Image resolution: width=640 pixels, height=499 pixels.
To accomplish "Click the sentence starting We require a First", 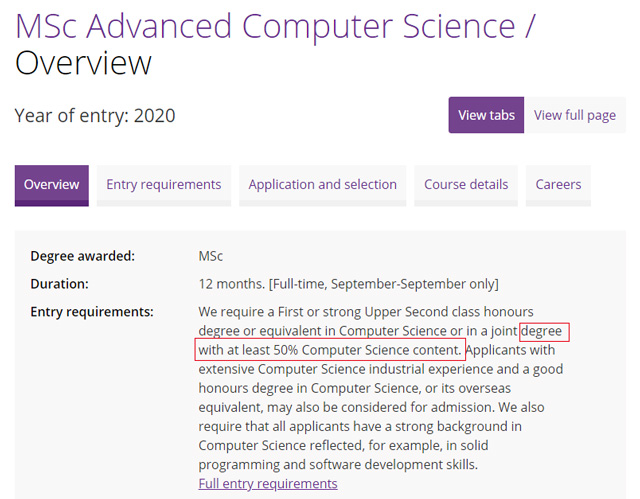I will point(378,331).
